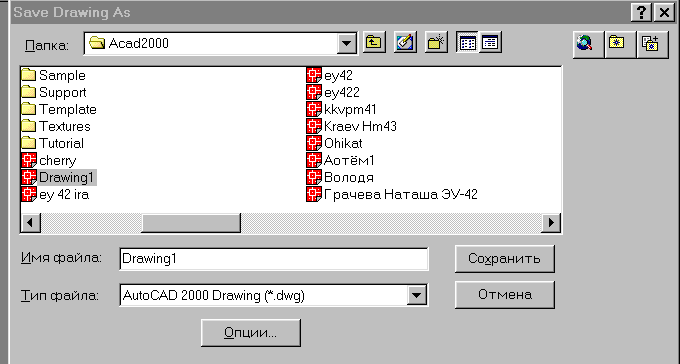Click the scrollbar right arrow
This screenshot has height=364, width=680.
click(x=551, y=223)
